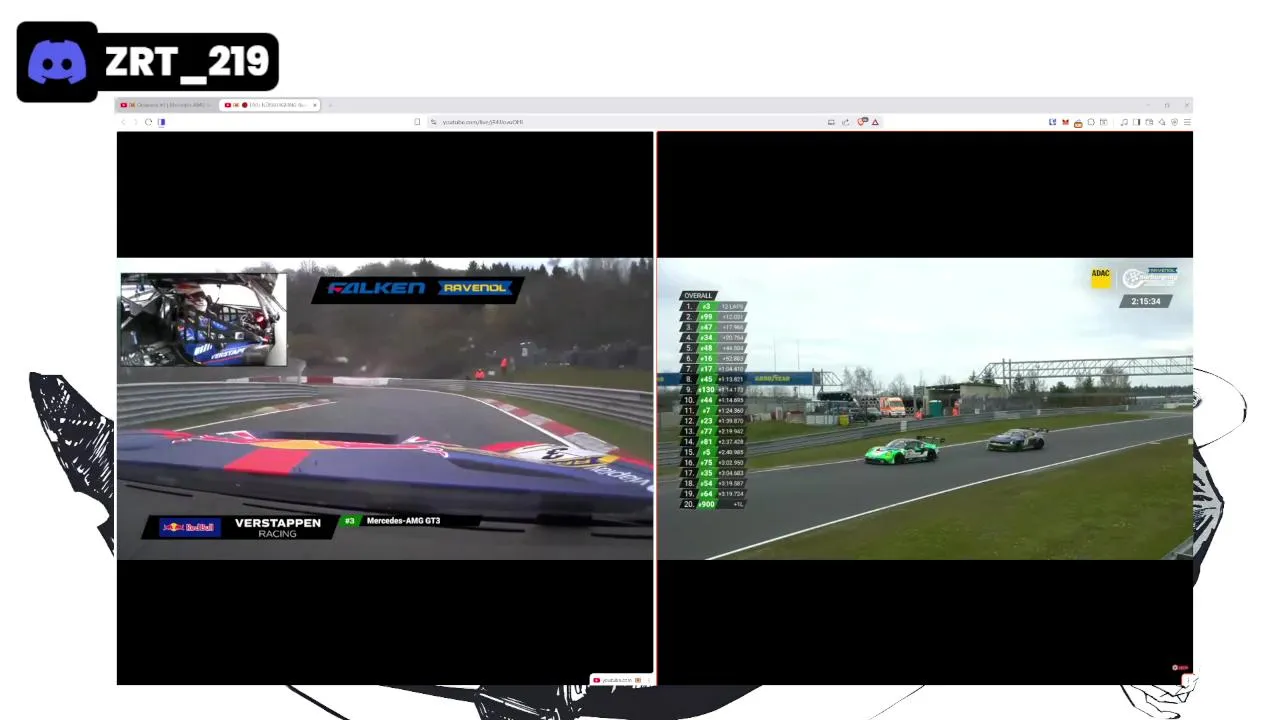The width and height of the screenshot is (1280, 720).
Task: Click the 2:15:34 race timer
Action: (x=1145, y=301)
